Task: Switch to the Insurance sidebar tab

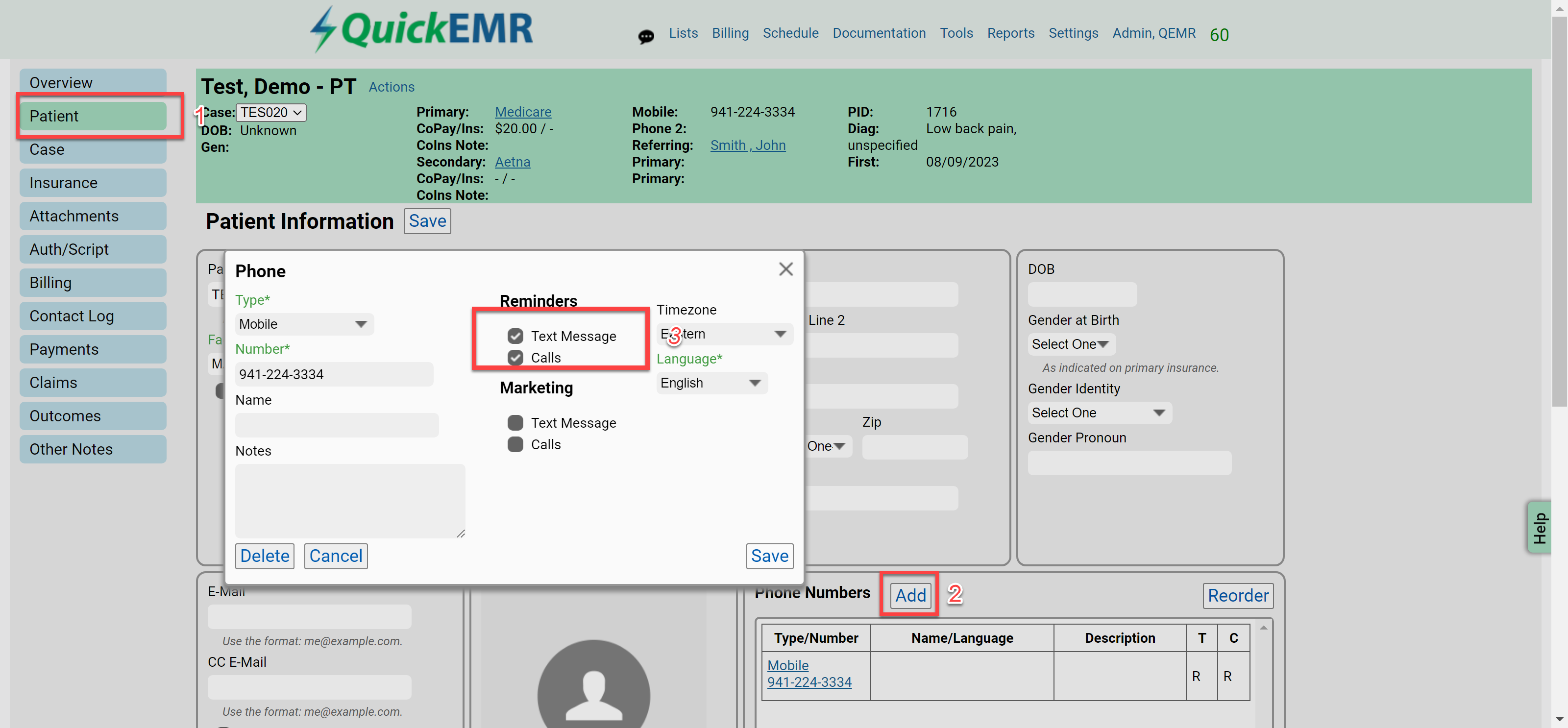Action: (x=93, y=183)
